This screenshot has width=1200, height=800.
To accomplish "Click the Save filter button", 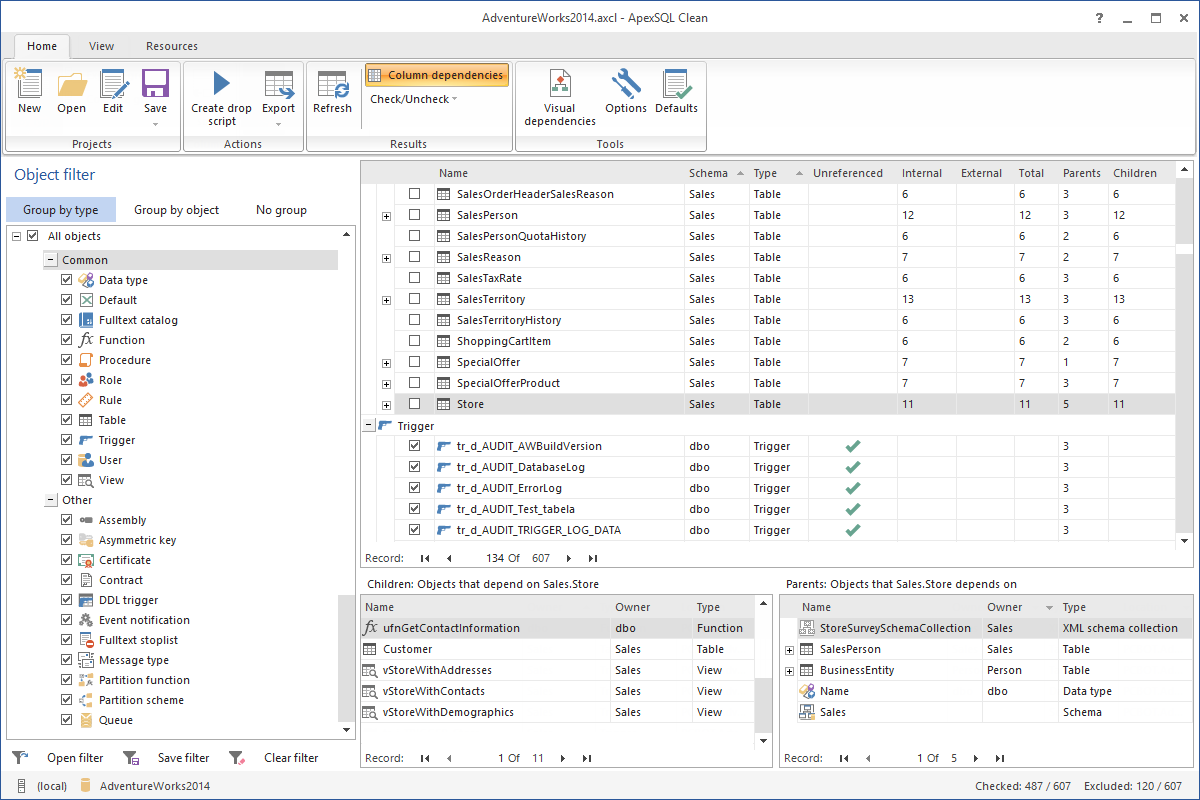I will [183, 757].
